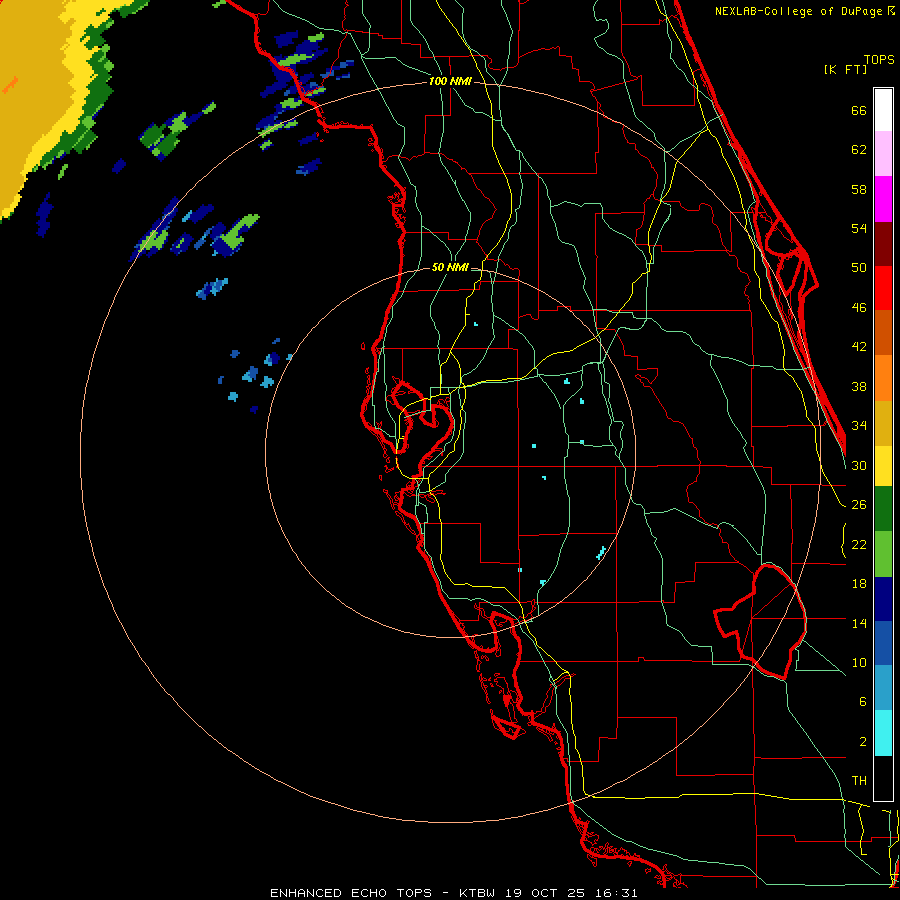Click the legend value 66
Screen dimensions: 900x900
tap(859, 110)
